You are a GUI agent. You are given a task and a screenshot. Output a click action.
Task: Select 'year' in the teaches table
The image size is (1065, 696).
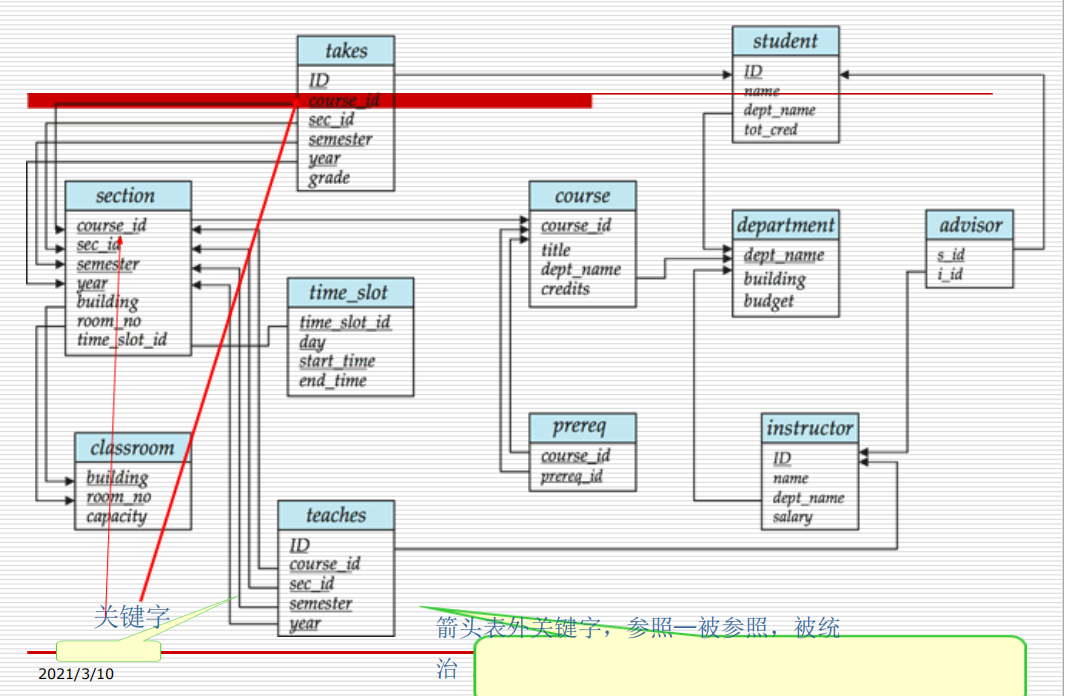[x=305, y=623]
